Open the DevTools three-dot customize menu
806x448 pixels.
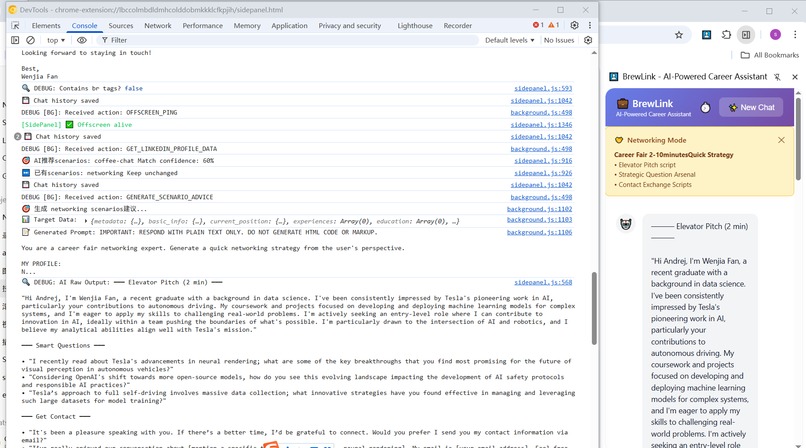click(590, 25)
